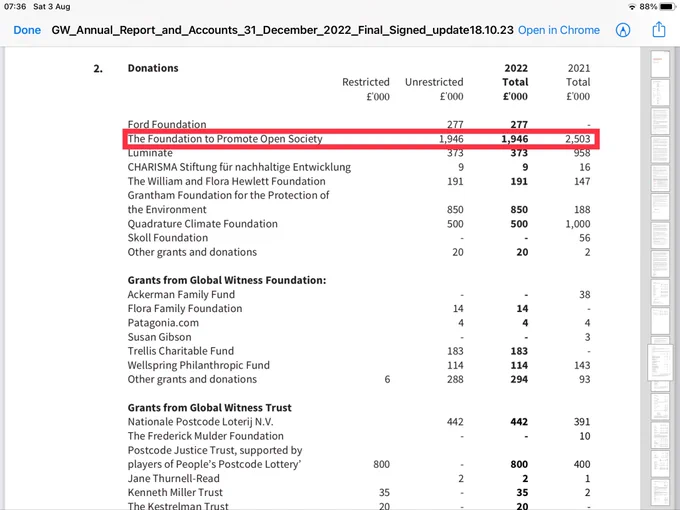Image resolution: width=680 pixels, height=510 pixels.
Task: Select the 'Unrestricted' column header
Action: click(x=434, y=82)
